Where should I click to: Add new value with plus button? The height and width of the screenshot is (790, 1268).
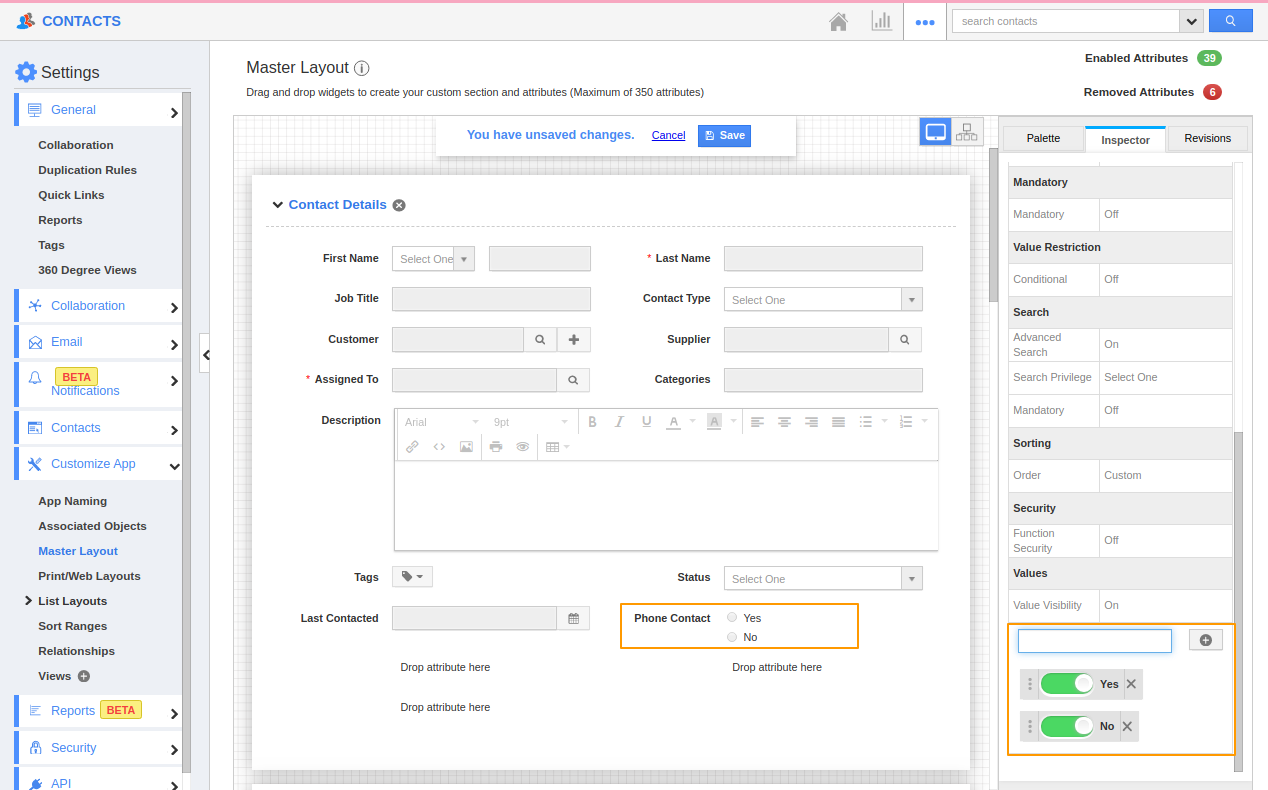click(x=1205, y=640)
